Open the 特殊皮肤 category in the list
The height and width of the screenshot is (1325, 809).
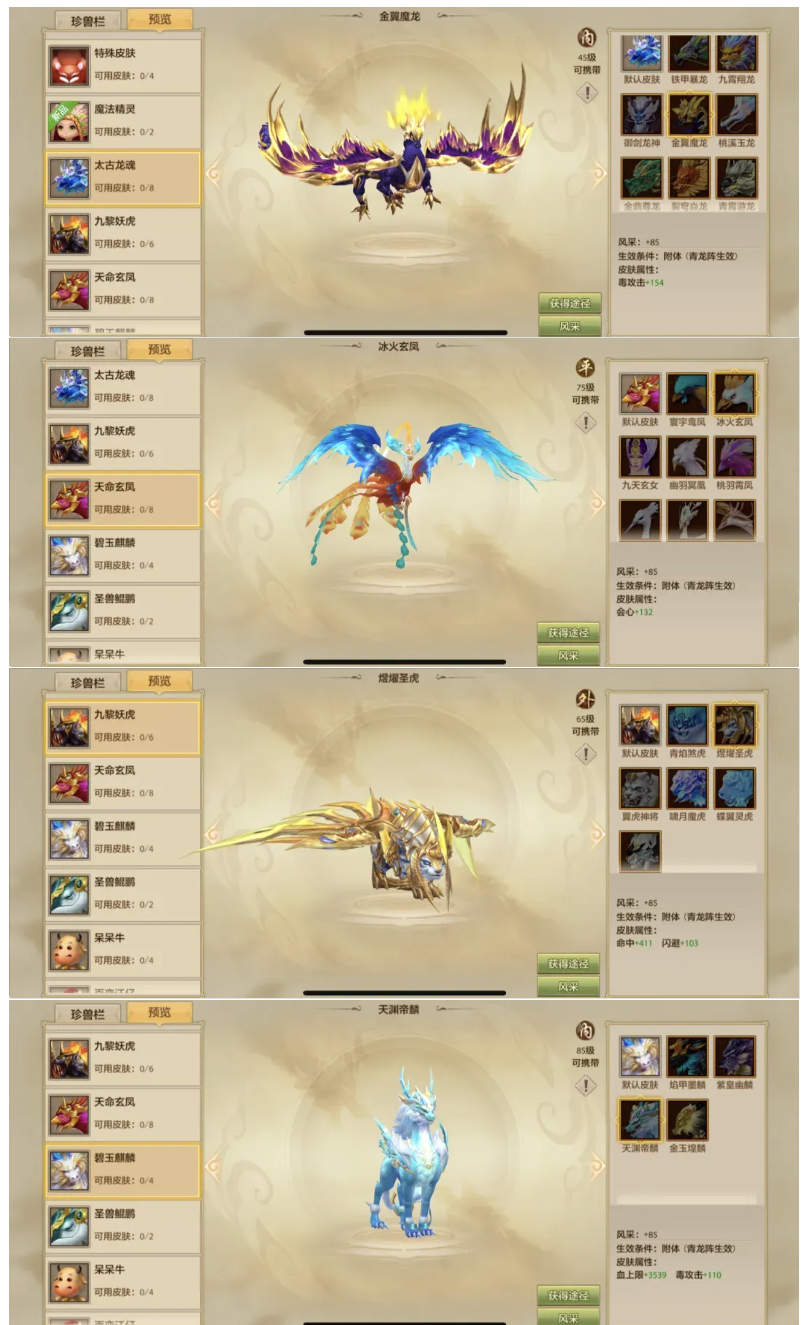pyautogui.click(x=123, y=65)
